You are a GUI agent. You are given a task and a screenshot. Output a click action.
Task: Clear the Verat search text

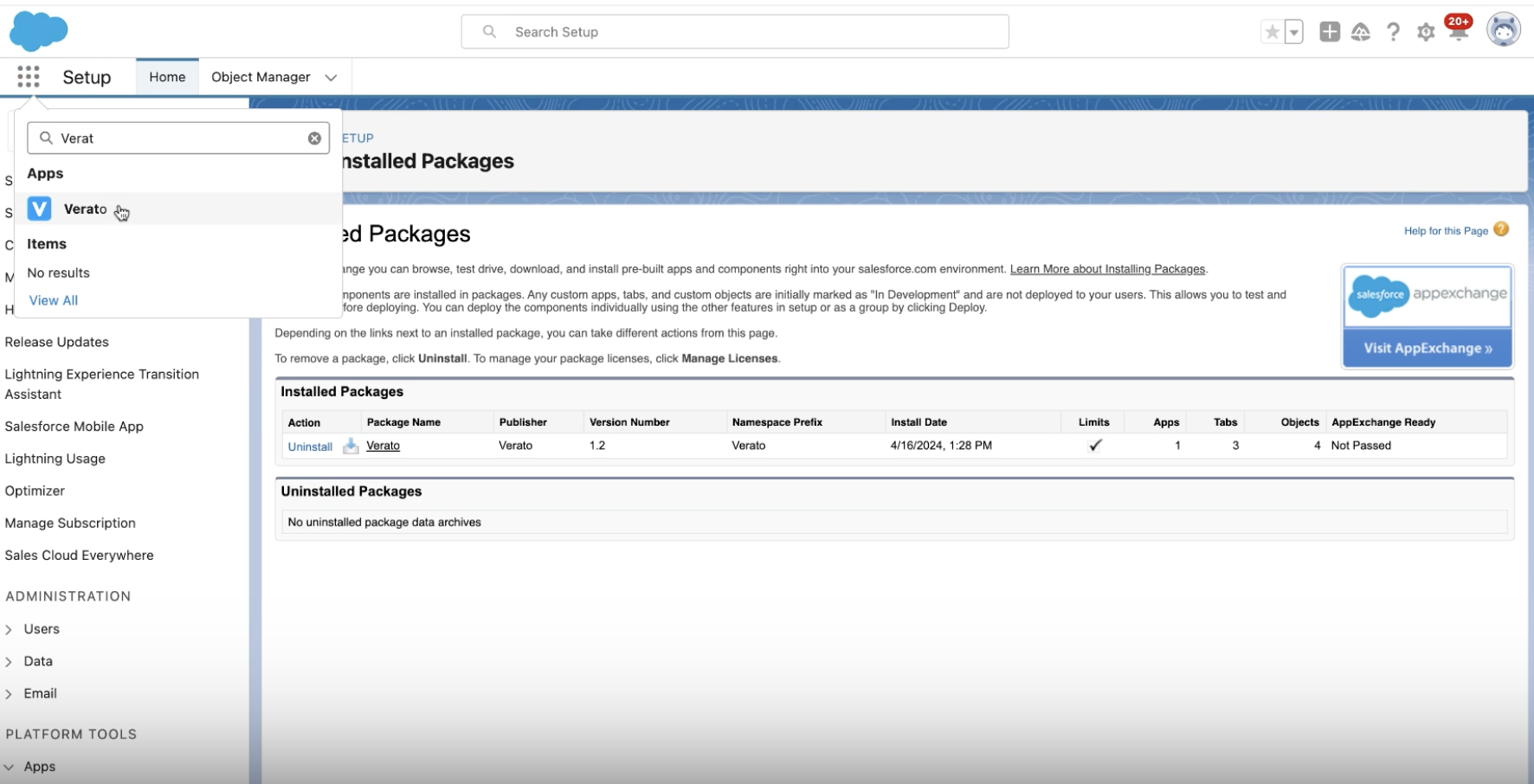coord(314,138)
